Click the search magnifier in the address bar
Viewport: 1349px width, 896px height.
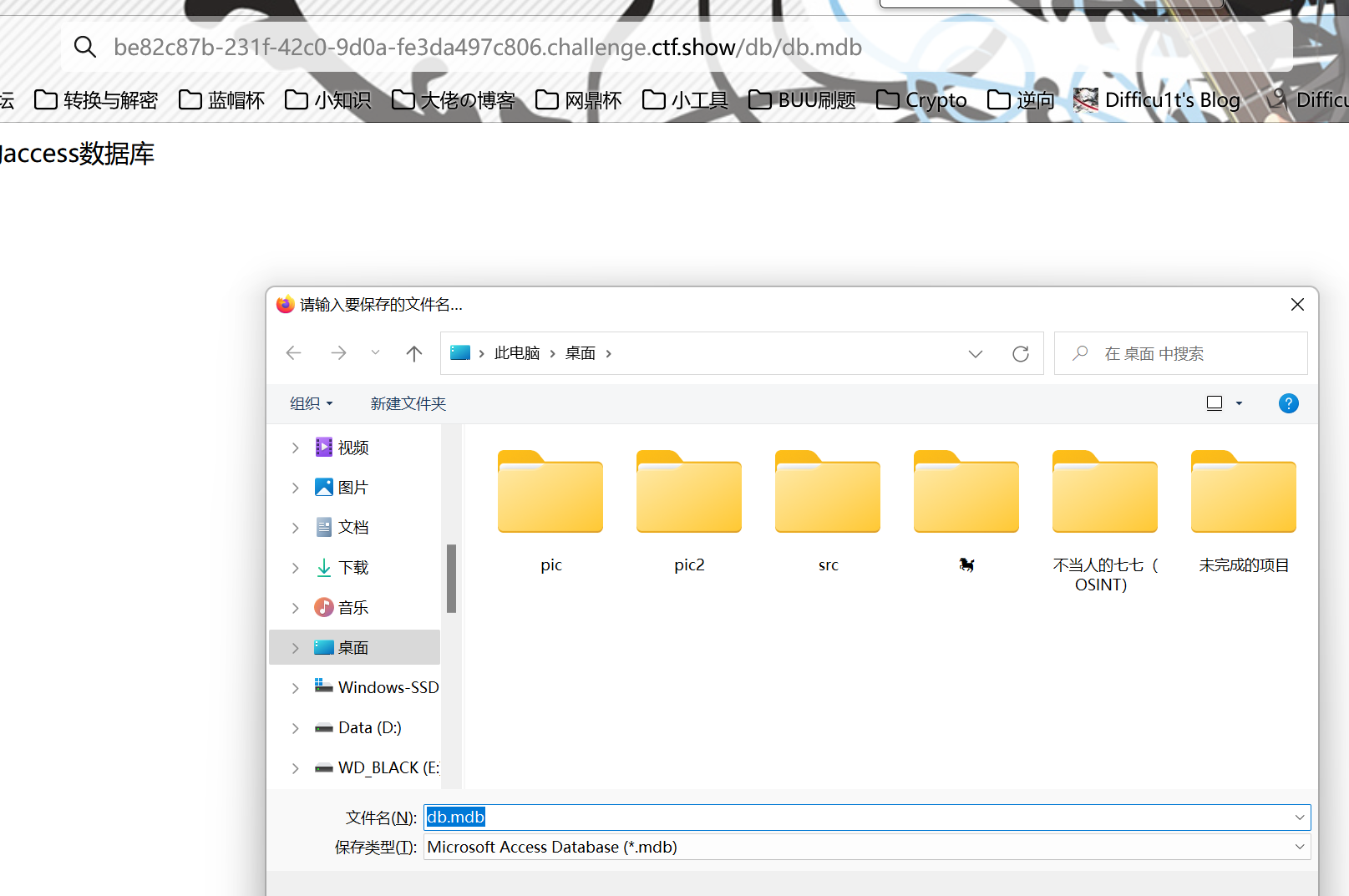click(x=84, y=47)
